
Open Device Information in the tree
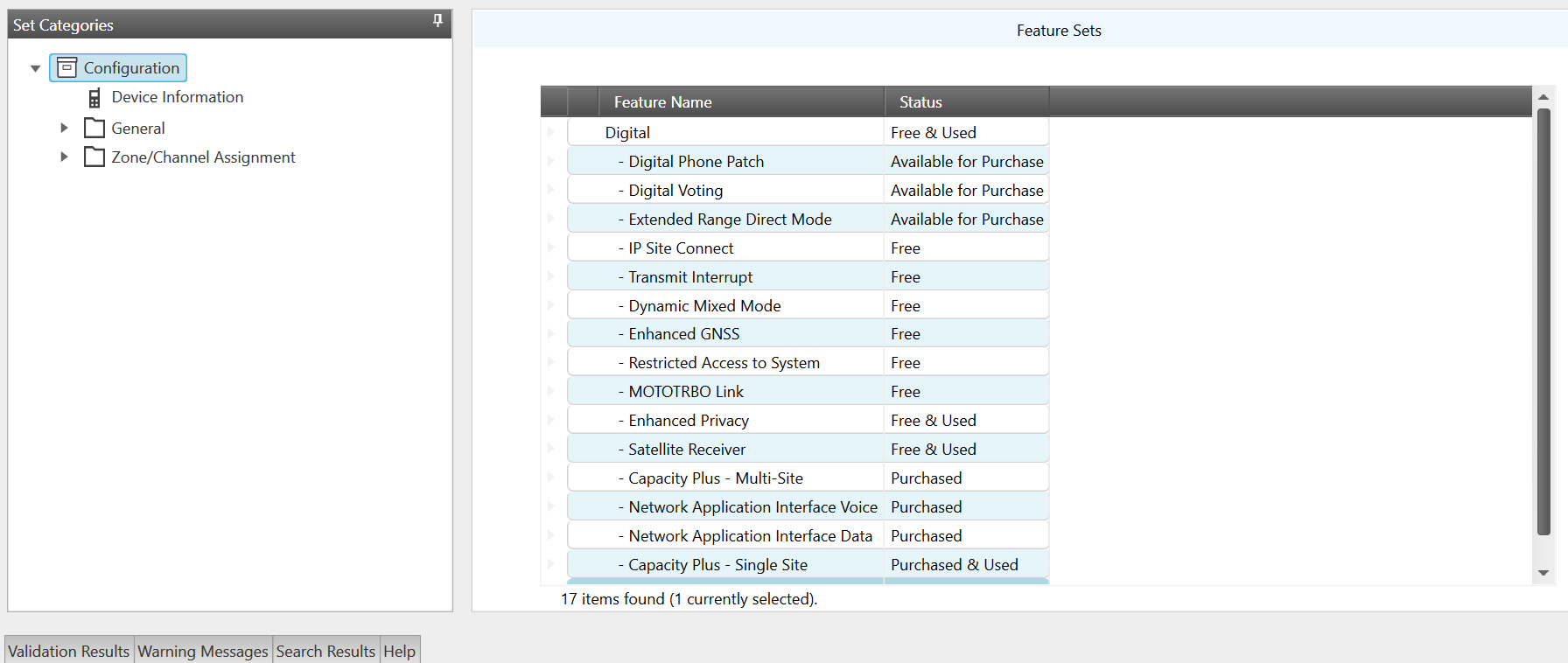[x=178, y=97]
